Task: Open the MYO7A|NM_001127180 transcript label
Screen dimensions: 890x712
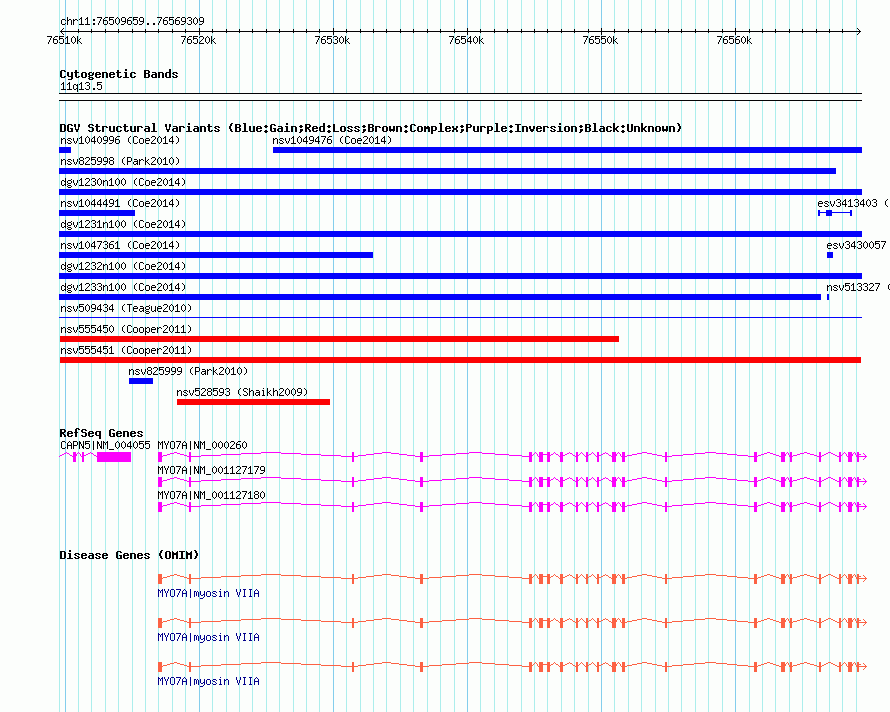Action: [x=211, y=495]
